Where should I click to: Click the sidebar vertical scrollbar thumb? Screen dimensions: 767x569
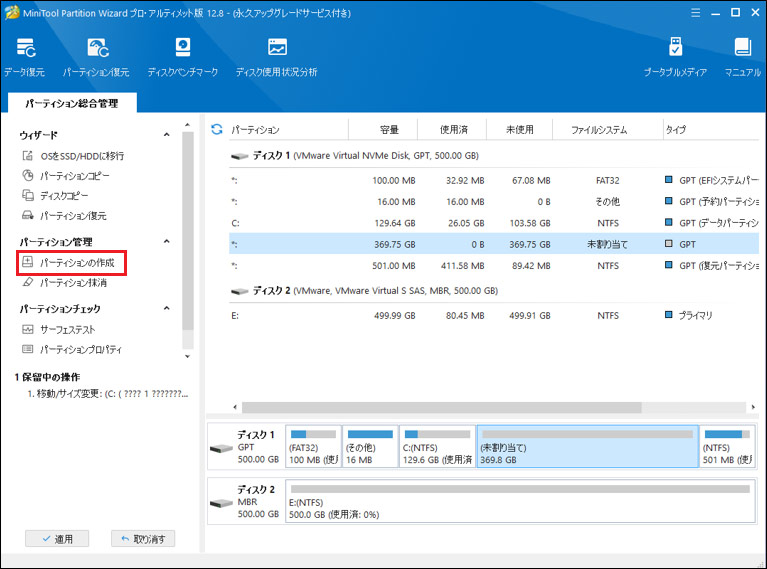click(x=187, y=231)
